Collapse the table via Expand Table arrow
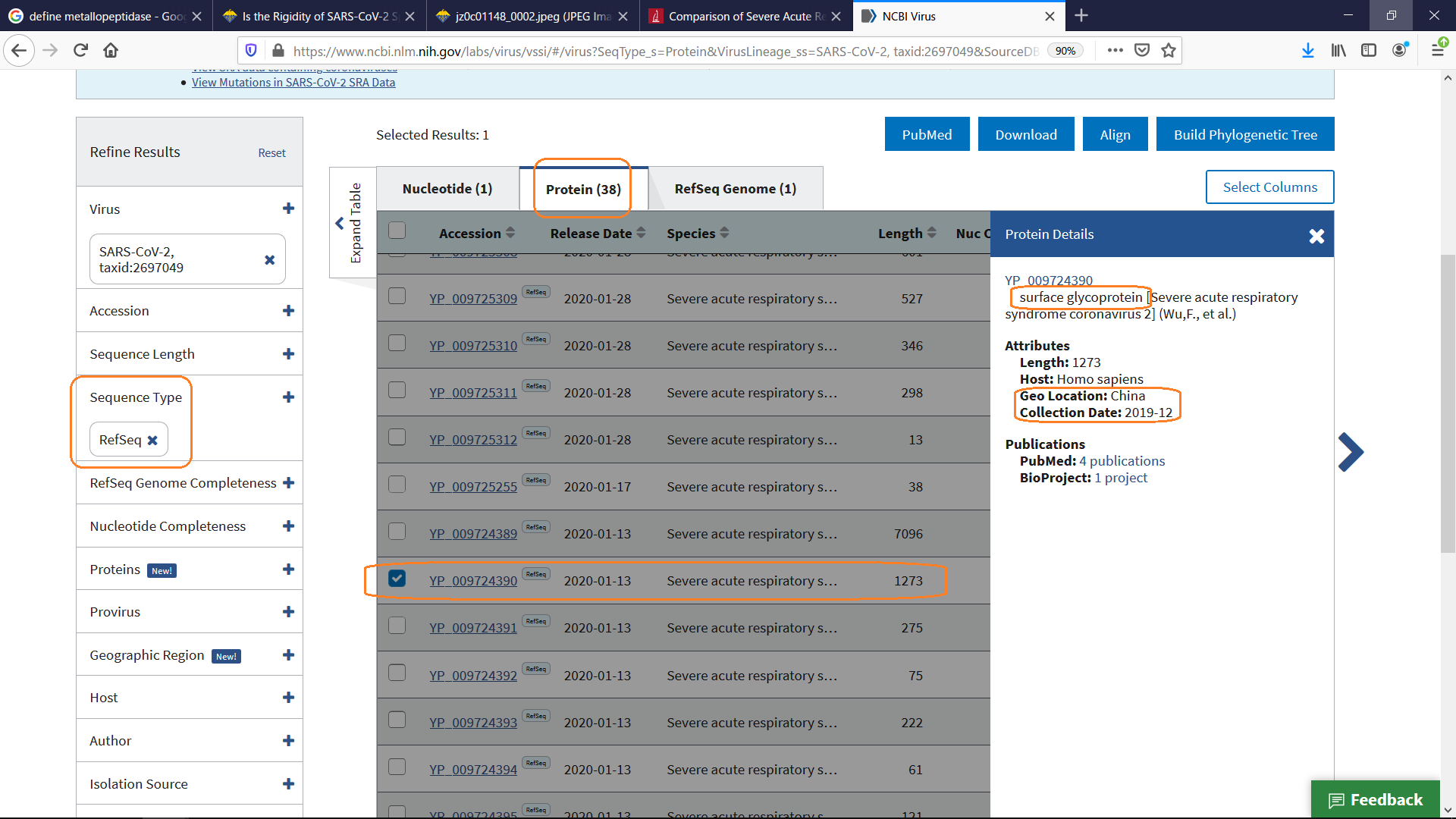Viewport: 1456px width, 819px height. 340,223
